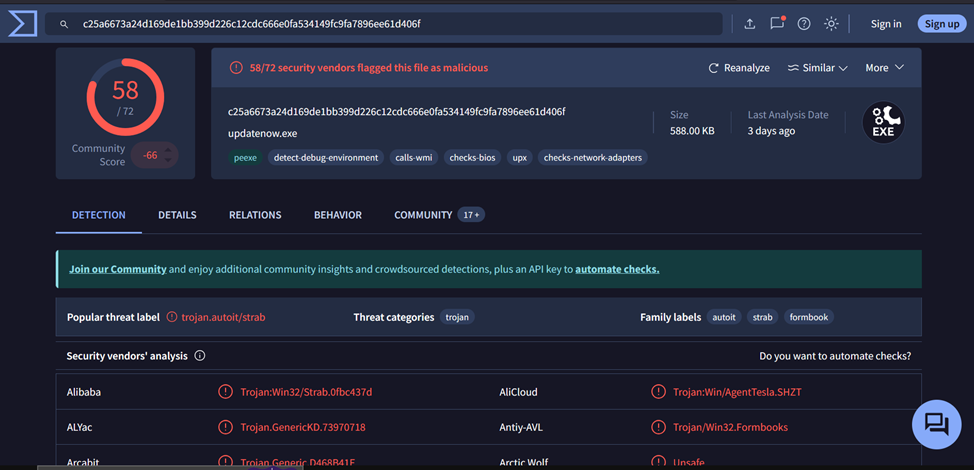Click the Alibaba vendor name
This screenshot has height=470, width=974.
point(84,392)
